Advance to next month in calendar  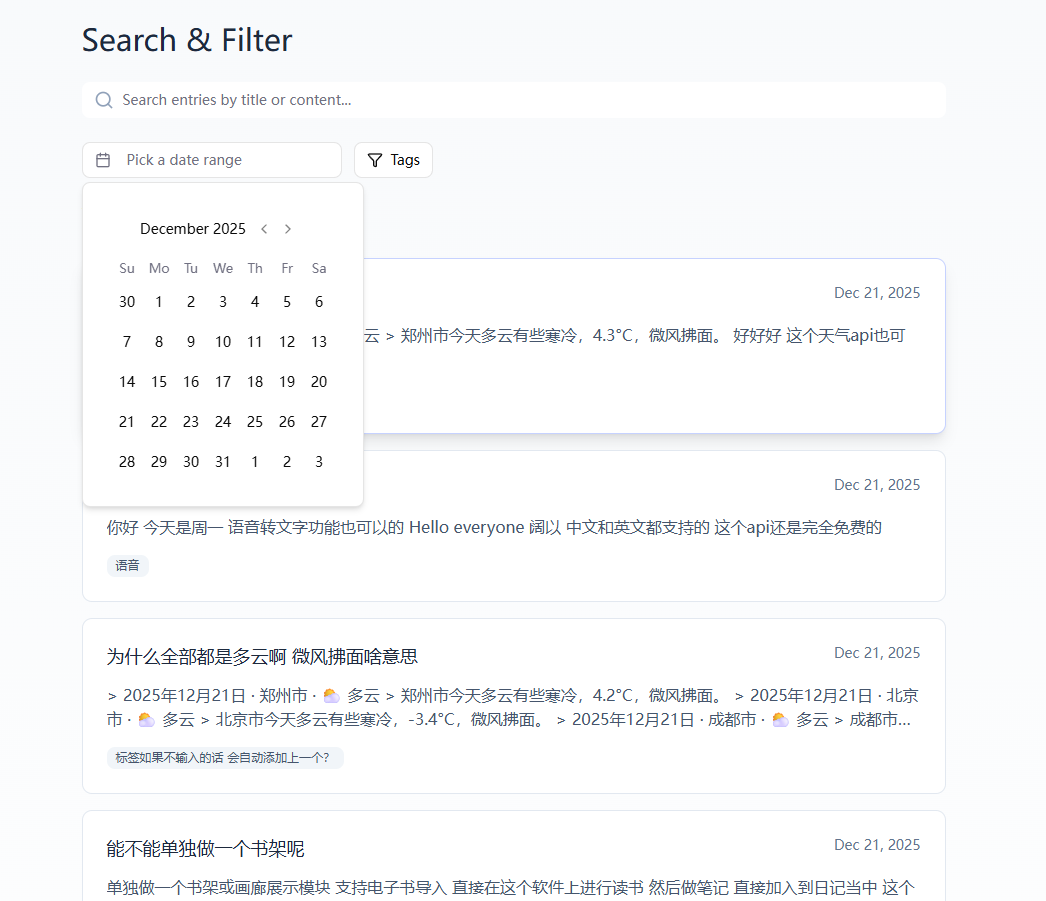pos(288,229)
